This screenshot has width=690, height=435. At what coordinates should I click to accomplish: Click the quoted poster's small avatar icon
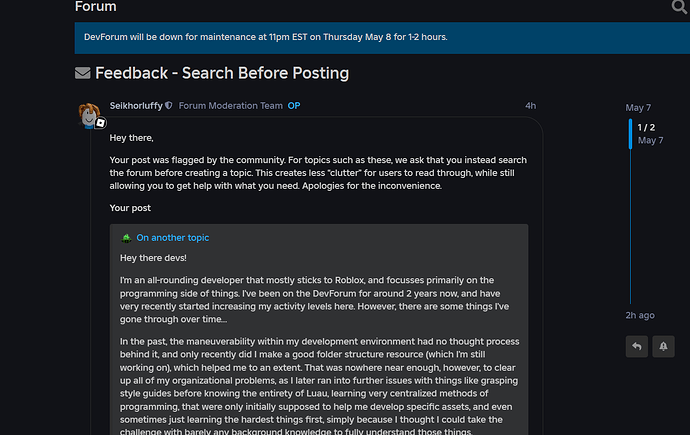click(126, 238)
